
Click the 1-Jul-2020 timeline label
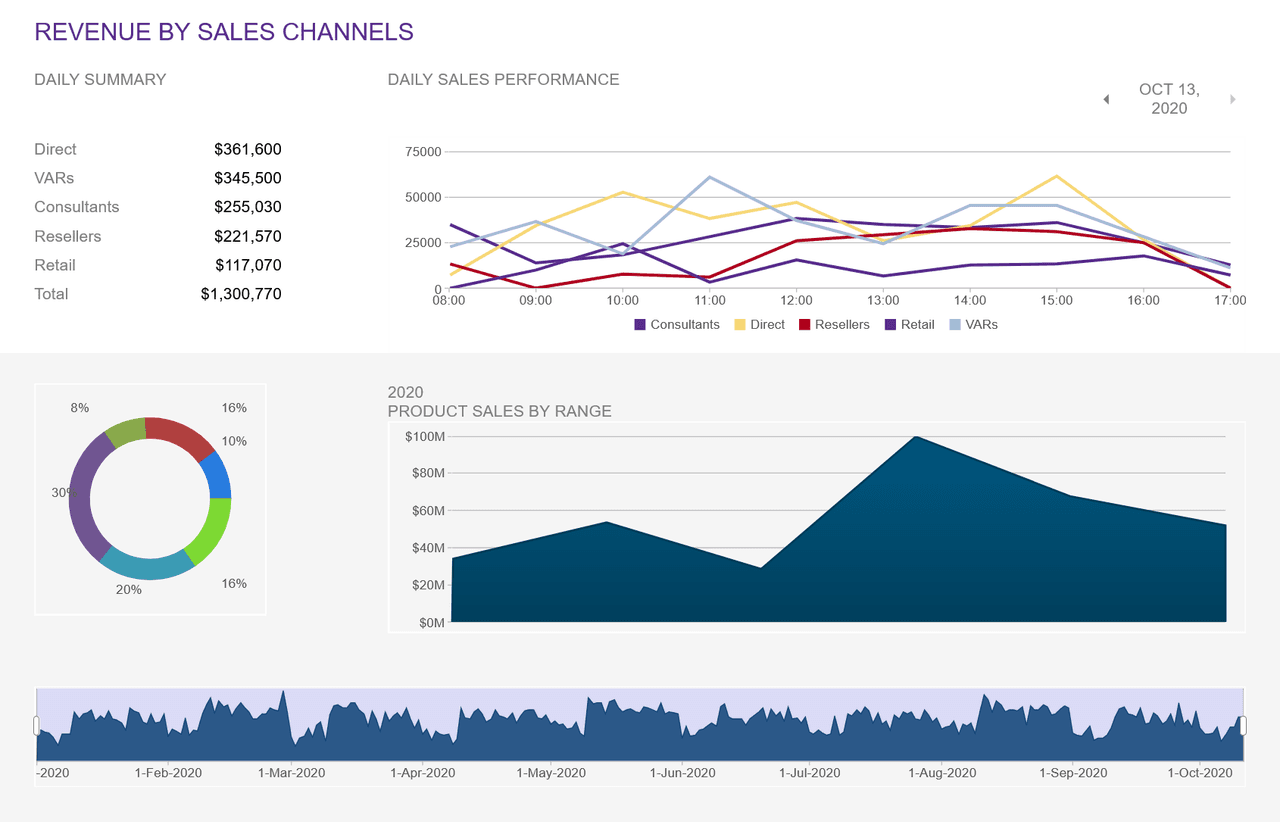pos(810,773)
